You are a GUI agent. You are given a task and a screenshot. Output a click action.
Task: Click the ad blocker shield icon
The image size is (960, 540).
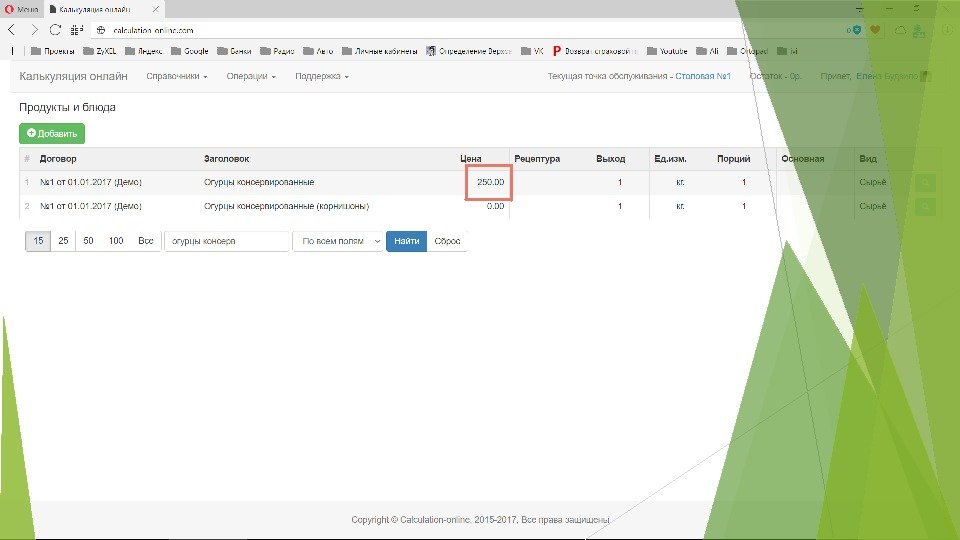point(856,30)
